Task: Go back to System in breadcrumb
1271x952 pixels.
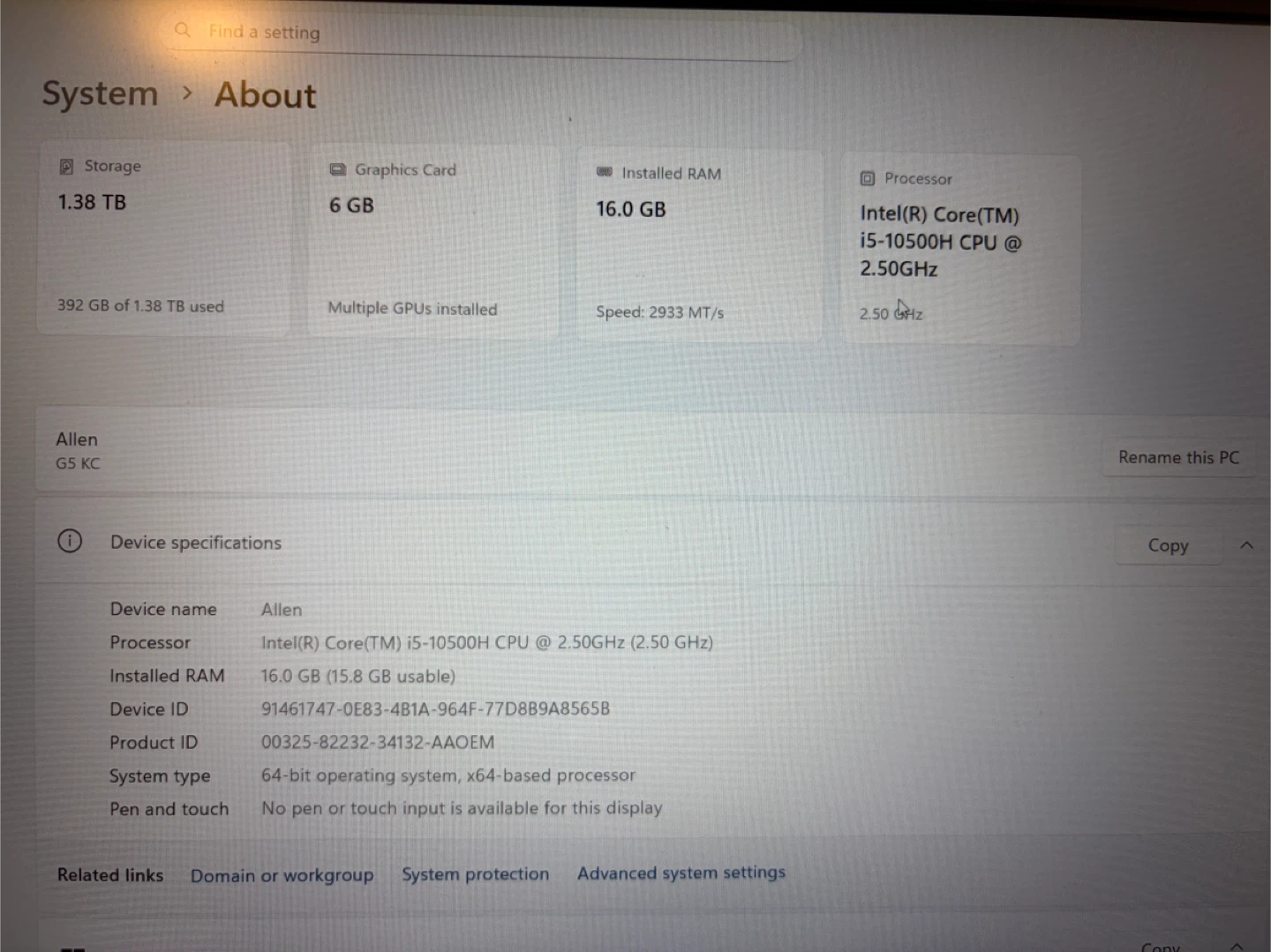Action: click(x=100, y=94)
